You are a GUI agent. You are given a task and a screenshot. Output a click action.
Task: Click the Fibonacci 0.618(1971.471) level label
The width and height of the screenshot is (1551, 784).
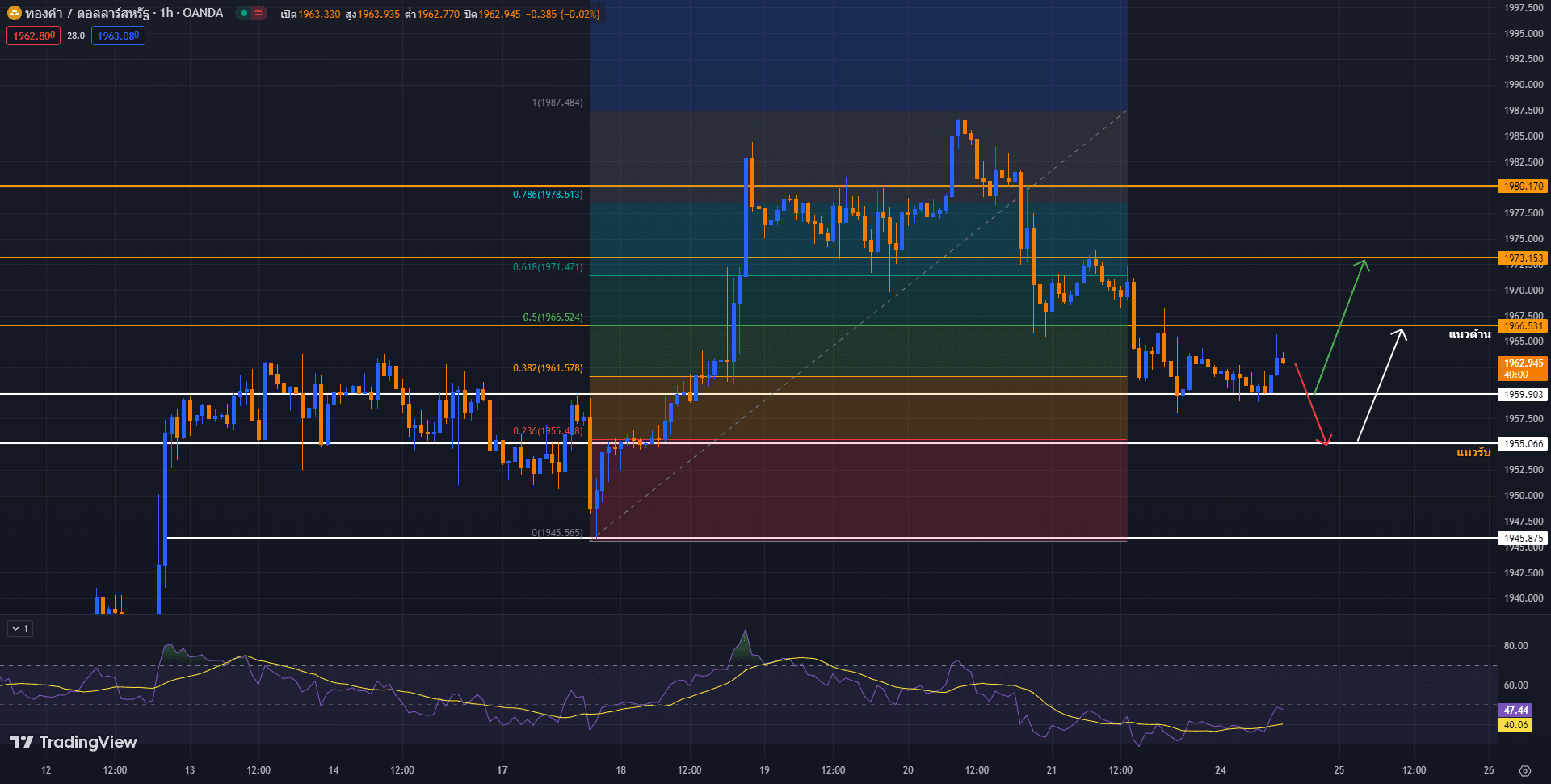[548, 267]
